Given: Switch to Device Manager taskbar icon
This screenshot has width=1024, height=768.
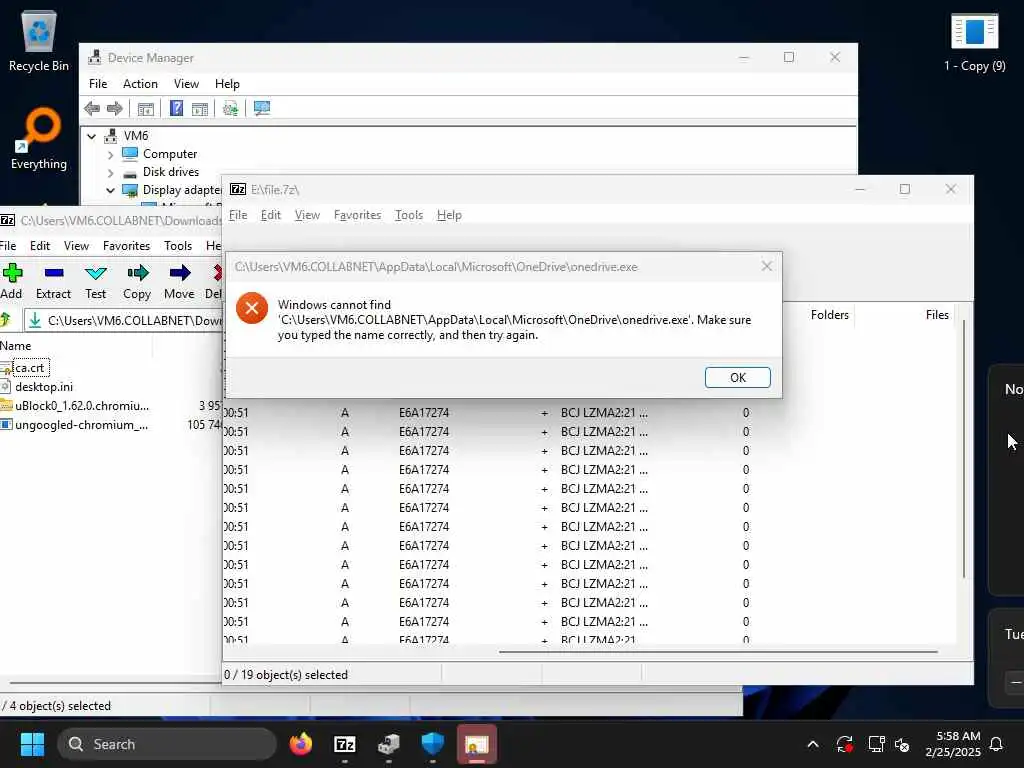Looking at the screenshot, I should point(389,744).
